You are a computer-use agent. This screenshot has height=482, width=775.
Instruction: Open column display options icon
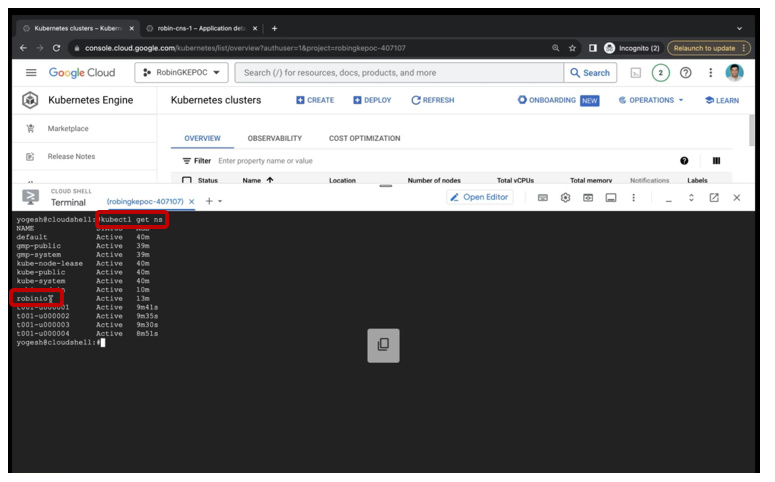tap(716, 161)
